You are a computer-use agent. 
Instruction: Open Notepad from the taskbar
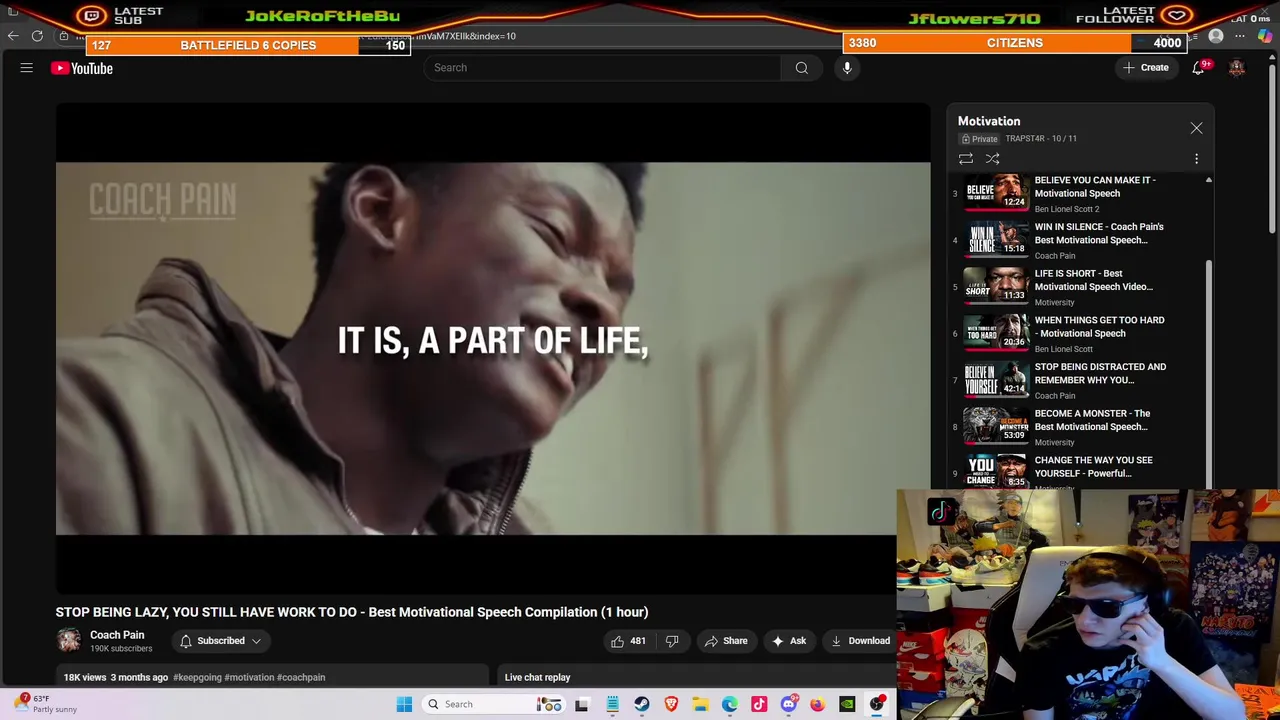(x=612, y=704)
